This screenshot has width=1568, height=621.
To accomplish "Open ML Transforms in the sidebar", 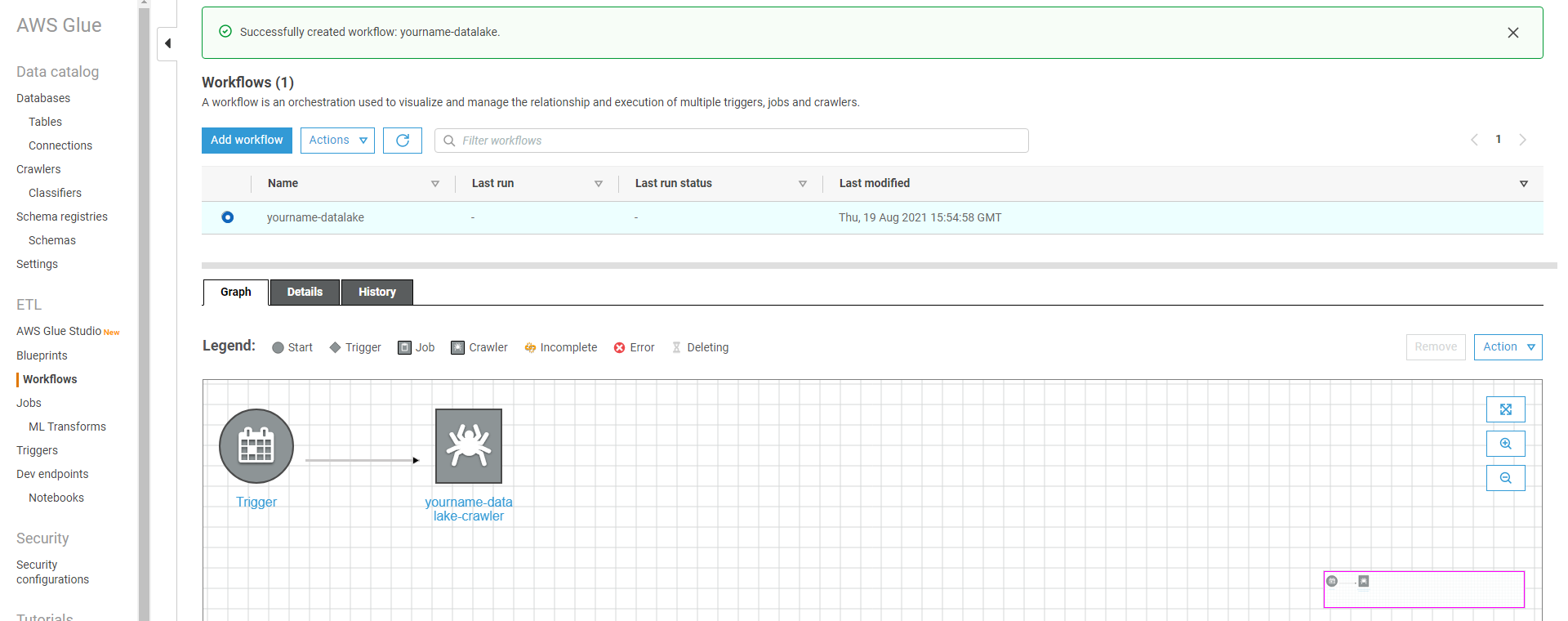I will [x=67, y=427].
